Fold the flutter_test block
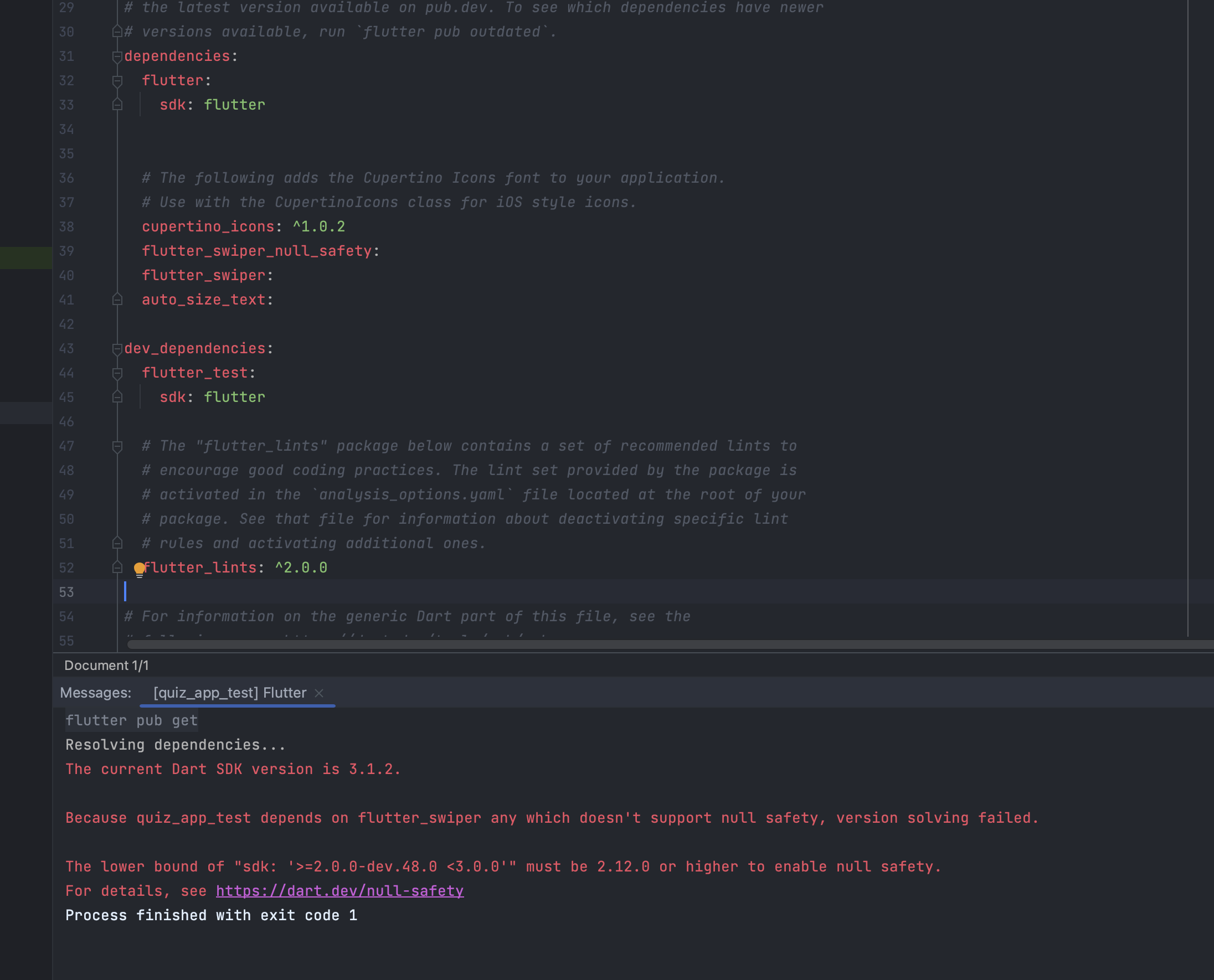Viewport: 1214px width, 980px height. click(117, 373)
